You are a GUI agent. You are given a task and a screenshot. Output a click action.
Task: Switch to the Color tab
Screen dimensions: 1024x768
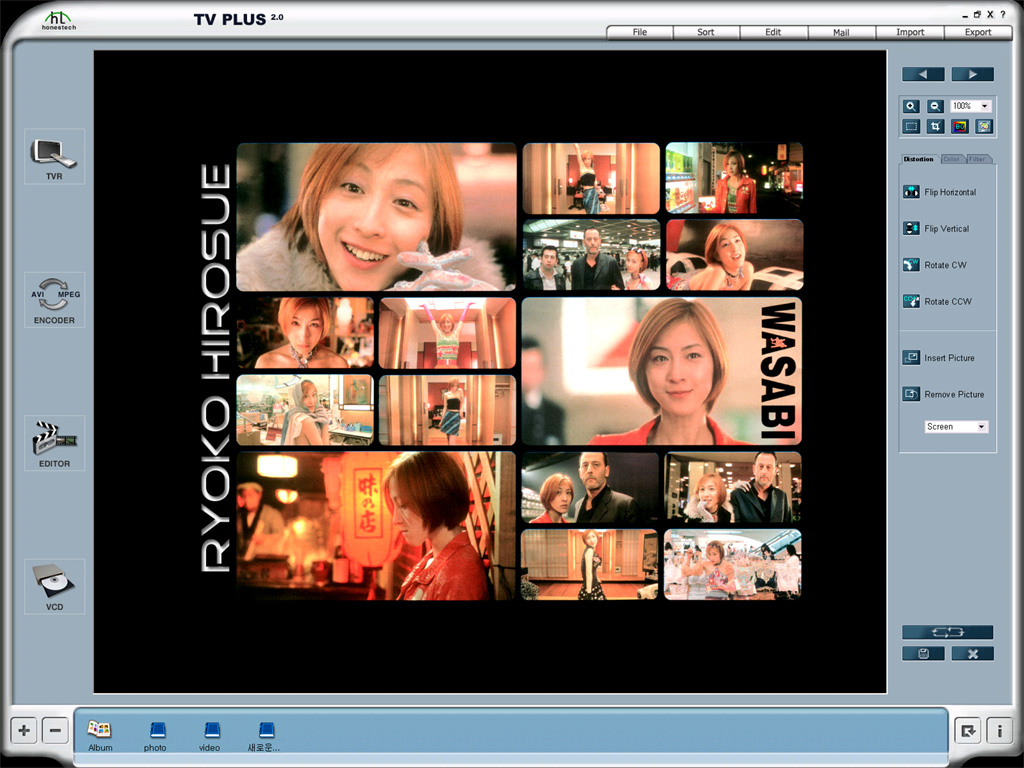tap(952, 159)
